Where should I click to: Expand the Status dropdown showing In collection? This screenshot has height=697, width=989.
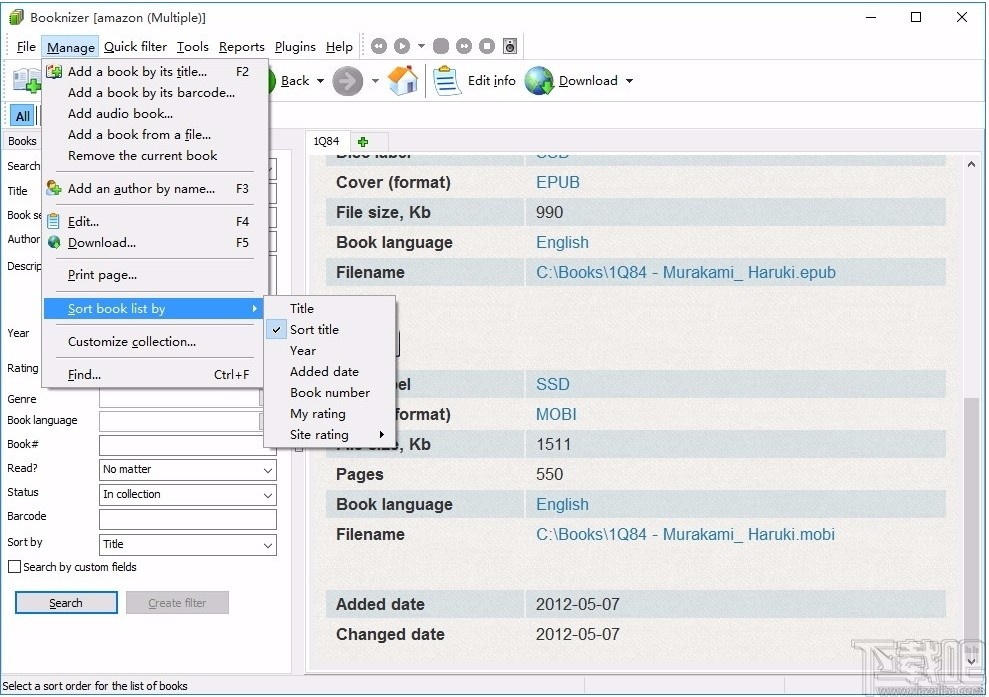click(x=187, y=495)
